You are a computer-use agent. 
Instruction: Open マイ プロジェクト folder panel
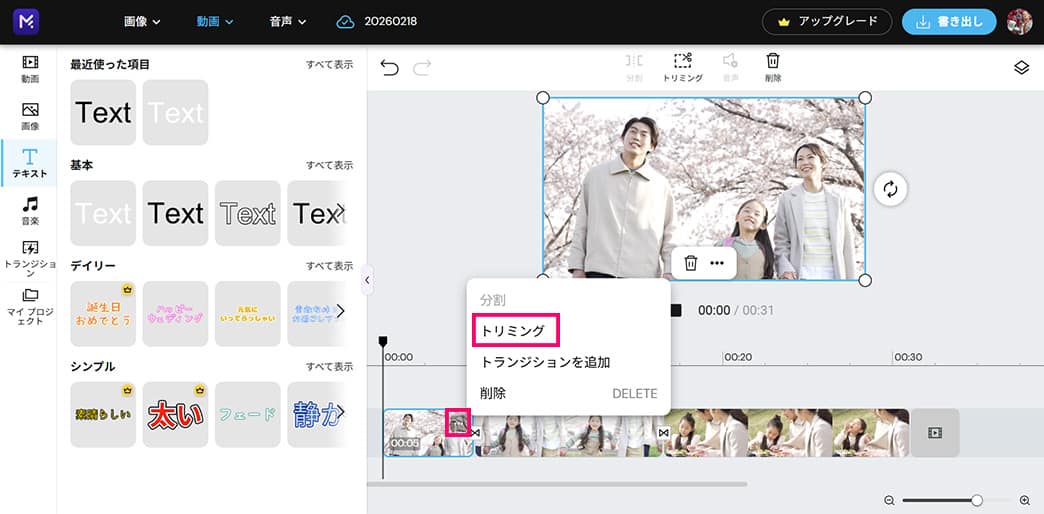[30, 306]
